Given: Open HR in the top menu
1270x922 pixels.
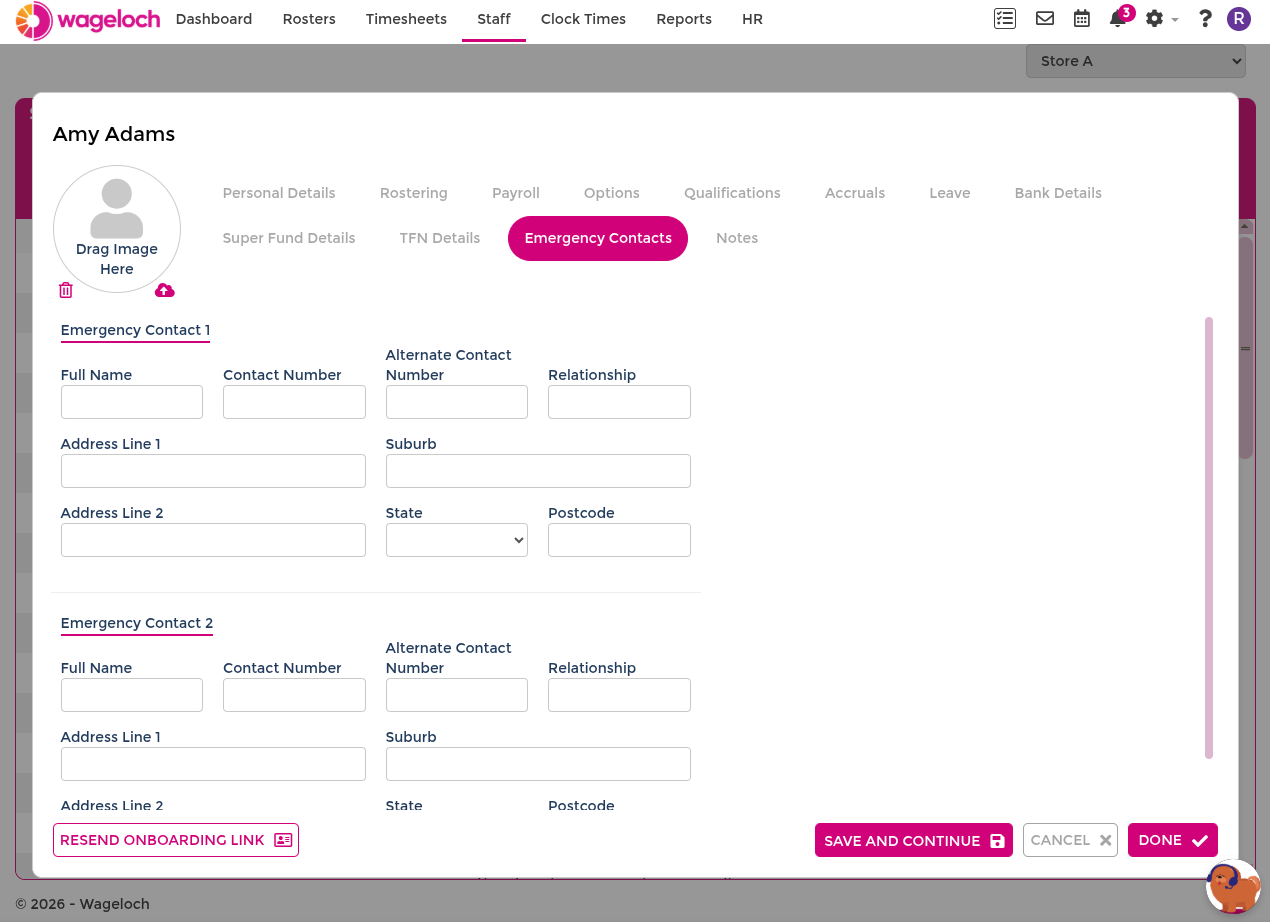Looking at the screenshot, I should pyautogui.click(x=752, y=19).
